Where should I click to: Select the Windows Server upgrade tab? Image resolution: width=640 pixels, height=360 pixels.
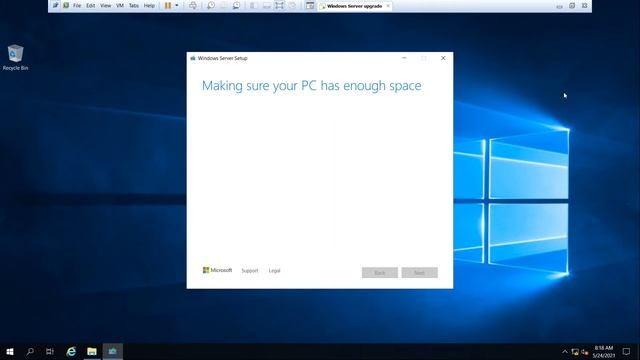pos(354,6)
